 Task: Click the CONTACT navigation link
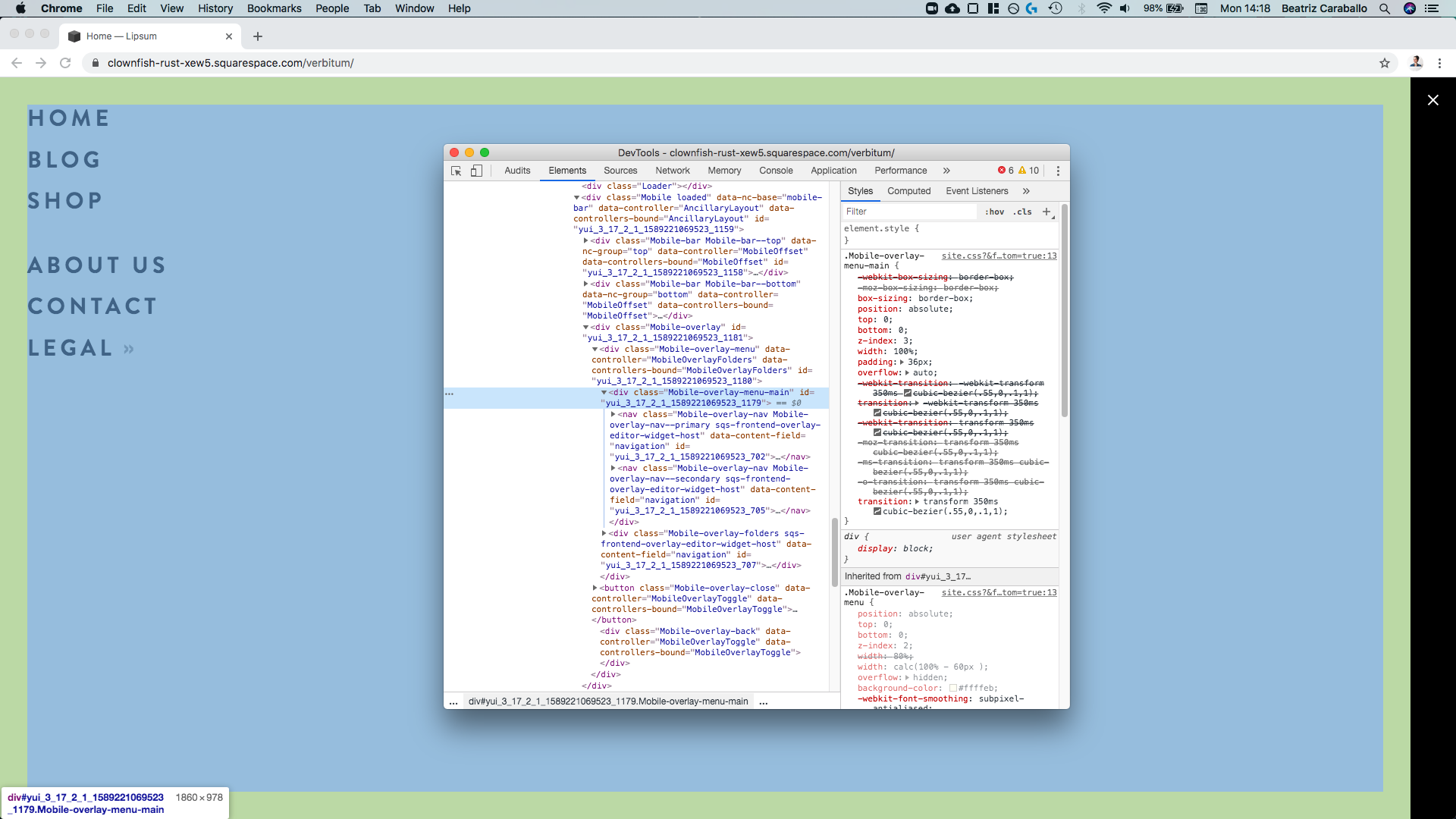coord(93,306)
